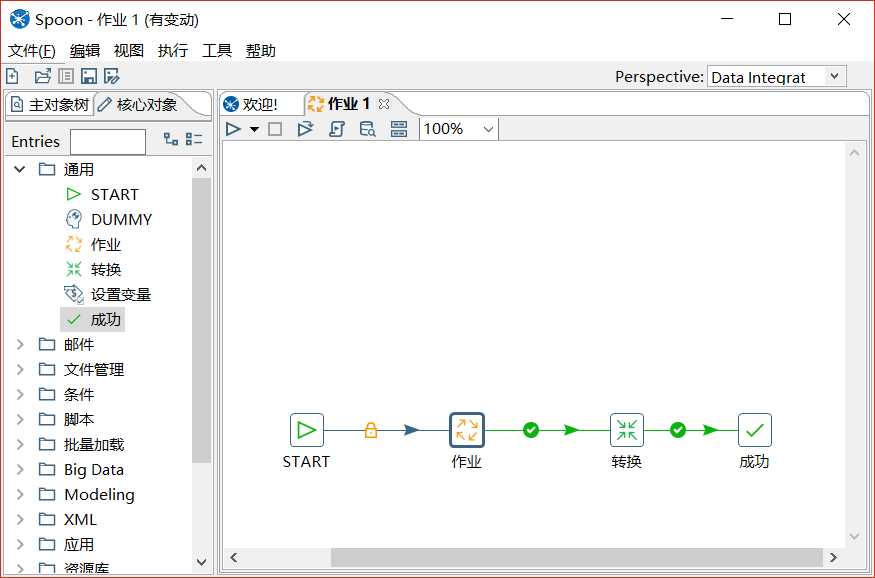The width and height of the screenshot is (875, 578).
Task: Expand the 批量加载 folder
Action: 20,444
